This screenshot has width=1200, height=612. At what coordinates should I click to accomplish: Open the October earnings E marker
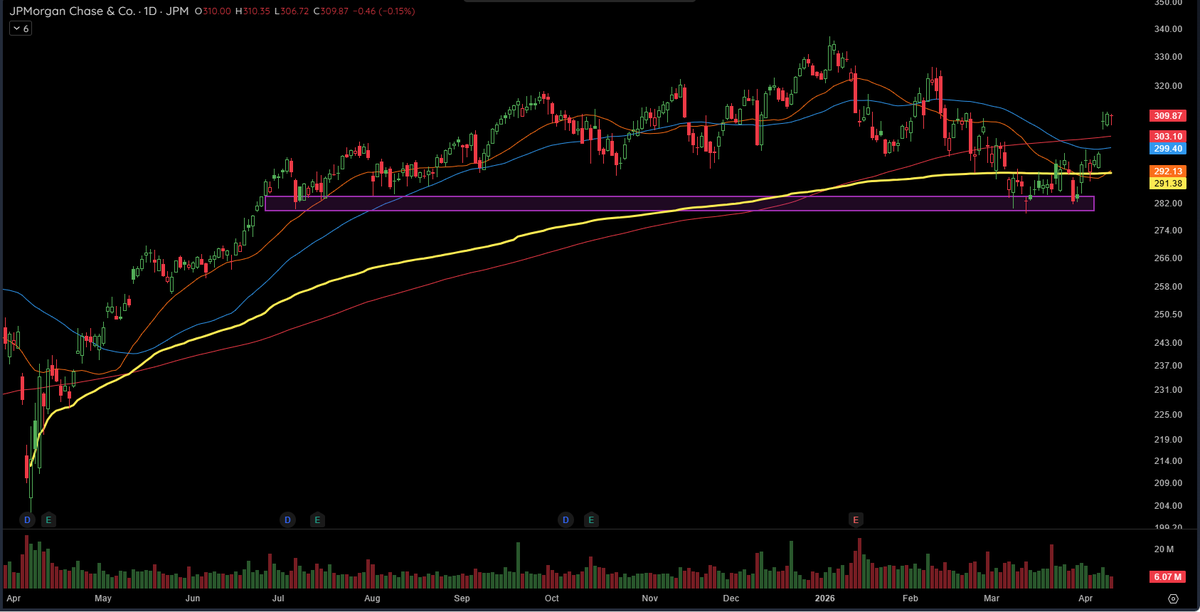click(x=591, y=519)
